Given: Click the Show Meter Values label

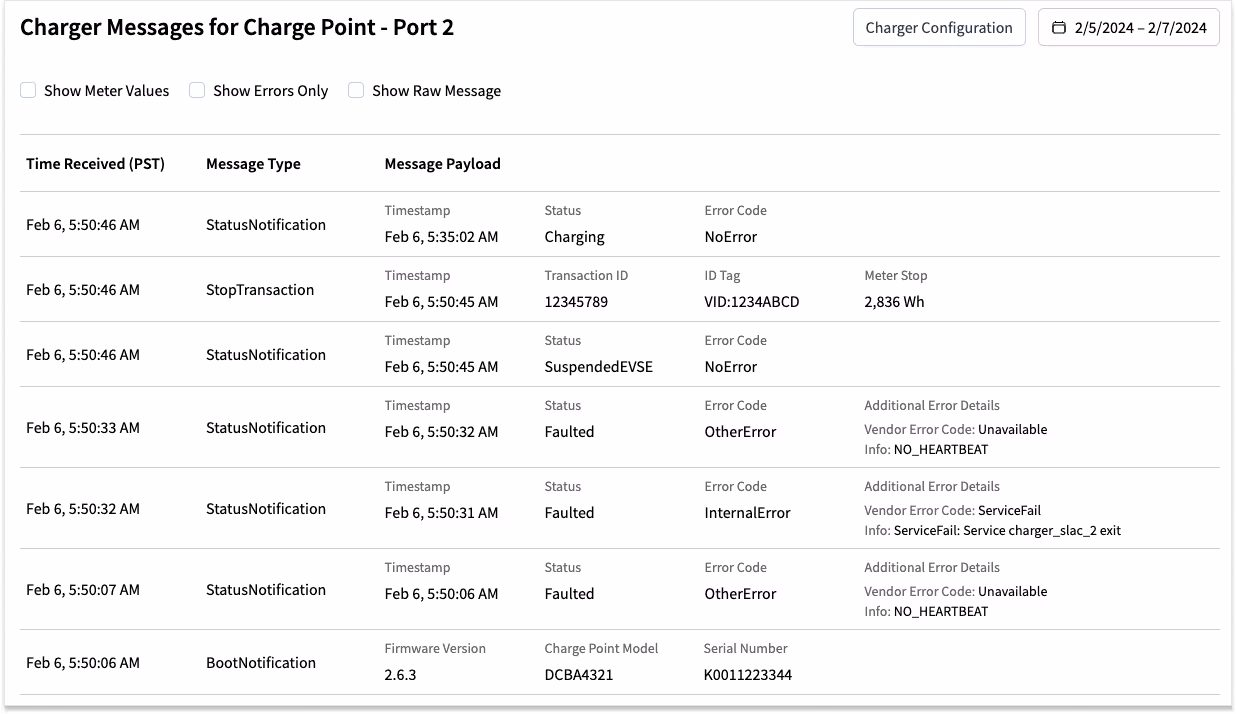Looking at the screenshot, I should [x=106, y=90].
